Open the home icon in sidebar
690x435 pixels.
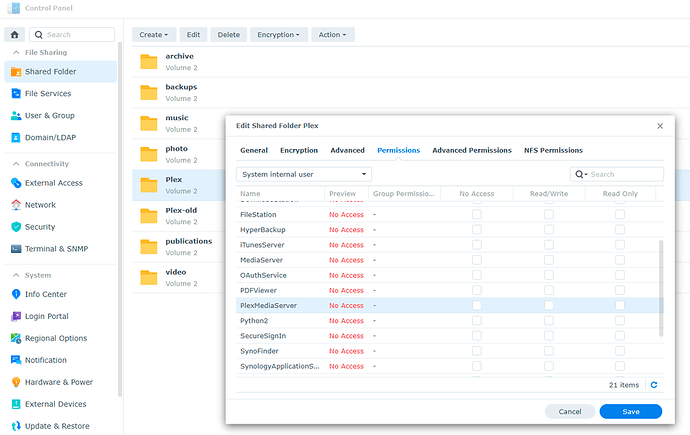point(15,34)
